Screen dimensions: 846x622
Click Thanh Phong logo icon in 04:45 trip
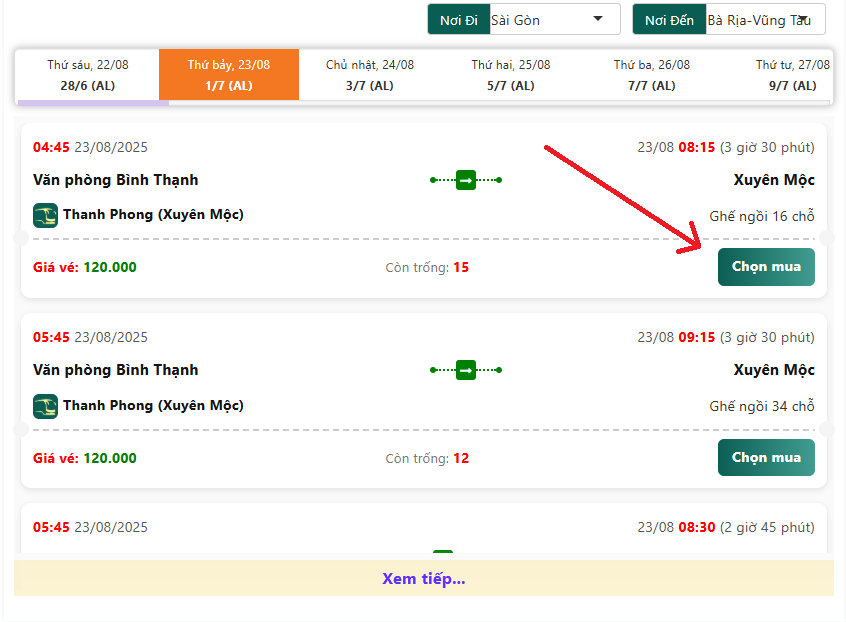[45, 215]
